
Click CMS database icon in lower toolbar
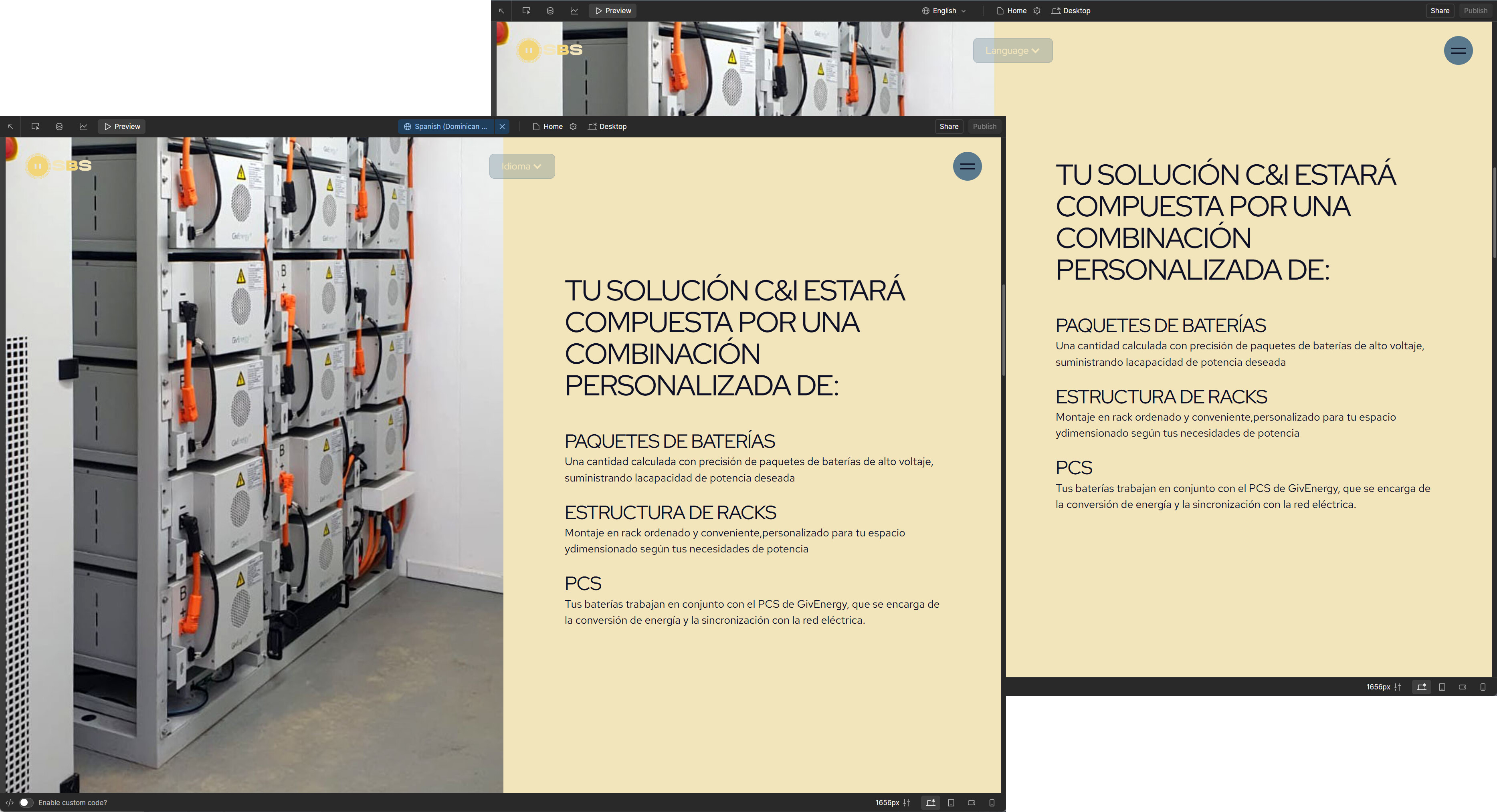59,127
